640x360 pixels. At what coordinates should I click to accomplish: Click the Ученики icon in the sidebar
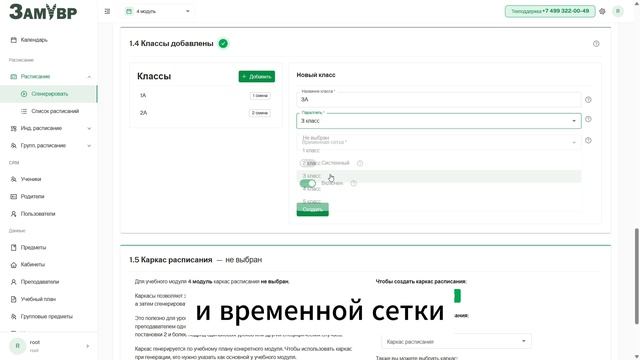pos(13,179)
